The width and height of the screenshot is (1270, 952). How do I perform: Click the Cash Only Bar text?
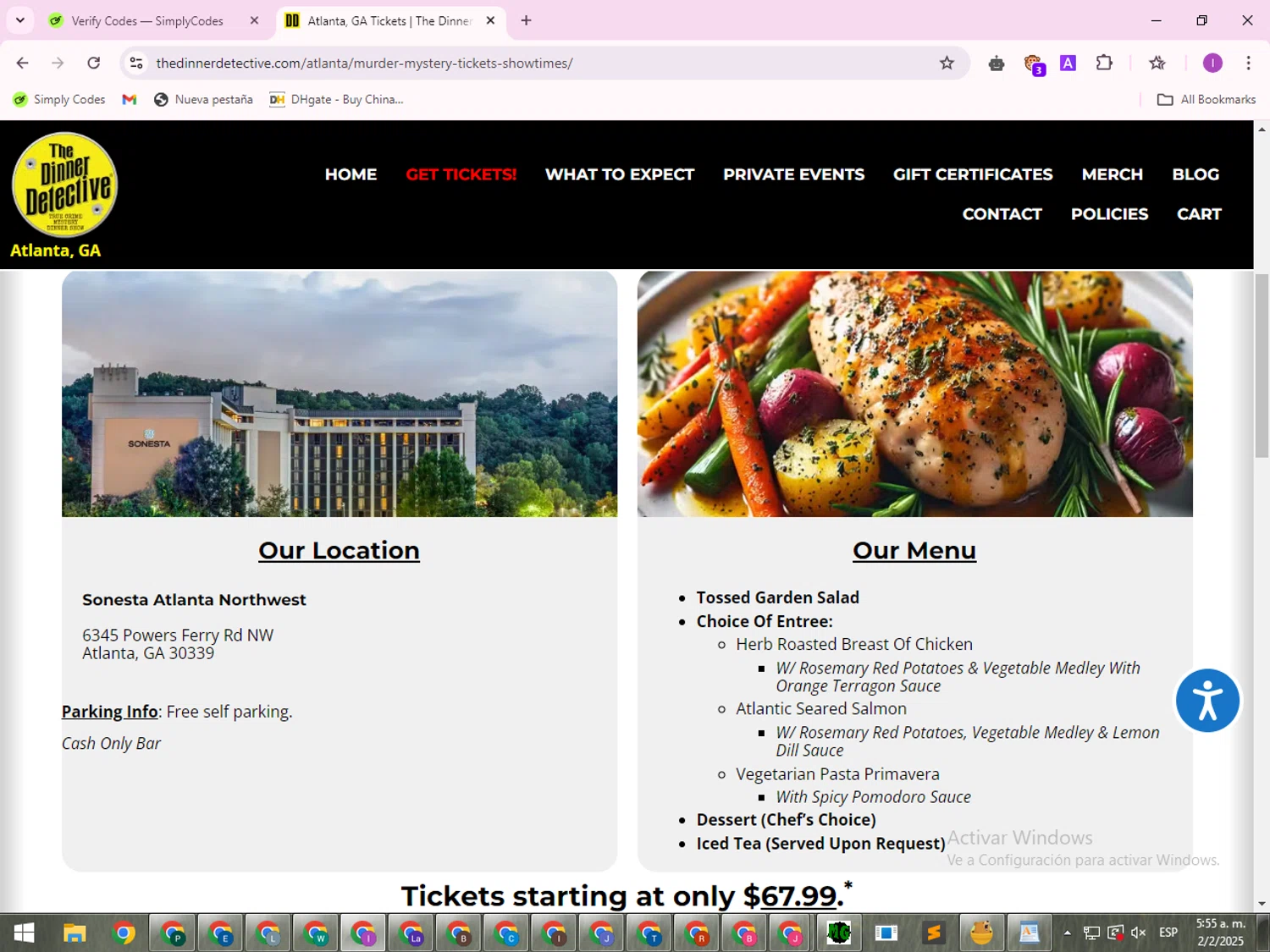coord(111,744)
